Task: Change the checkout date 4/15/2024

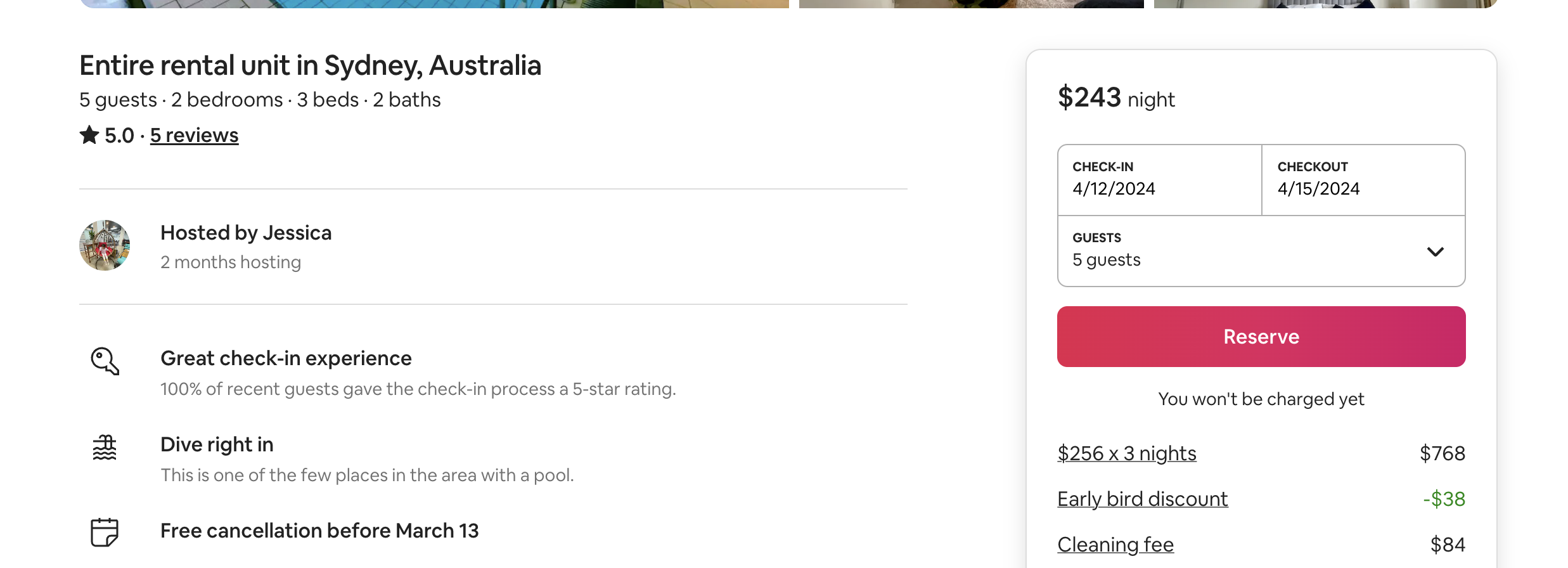Action: tap(1363, 180)
